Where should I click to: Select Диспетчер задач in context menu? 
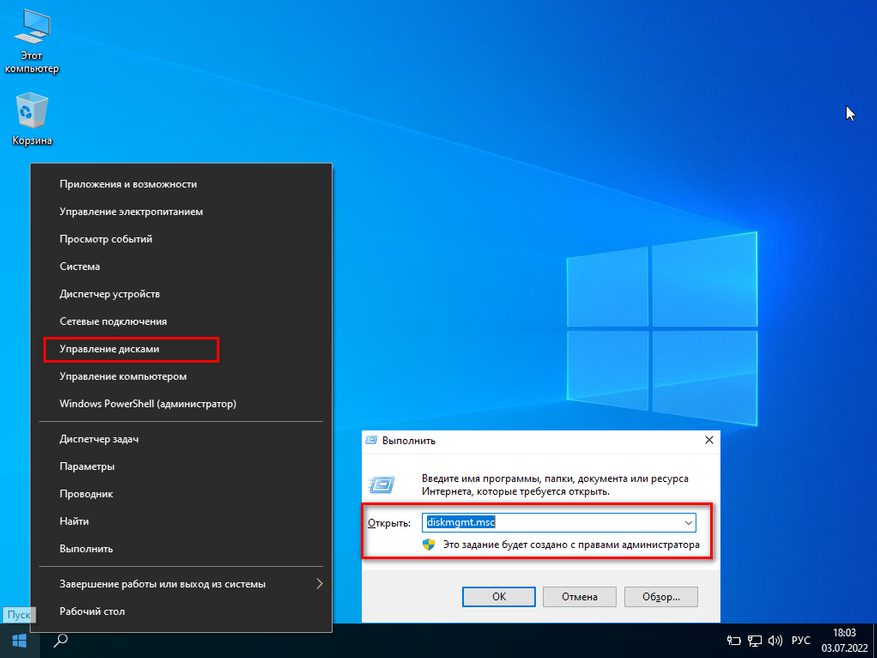click(x=98, y=439)
